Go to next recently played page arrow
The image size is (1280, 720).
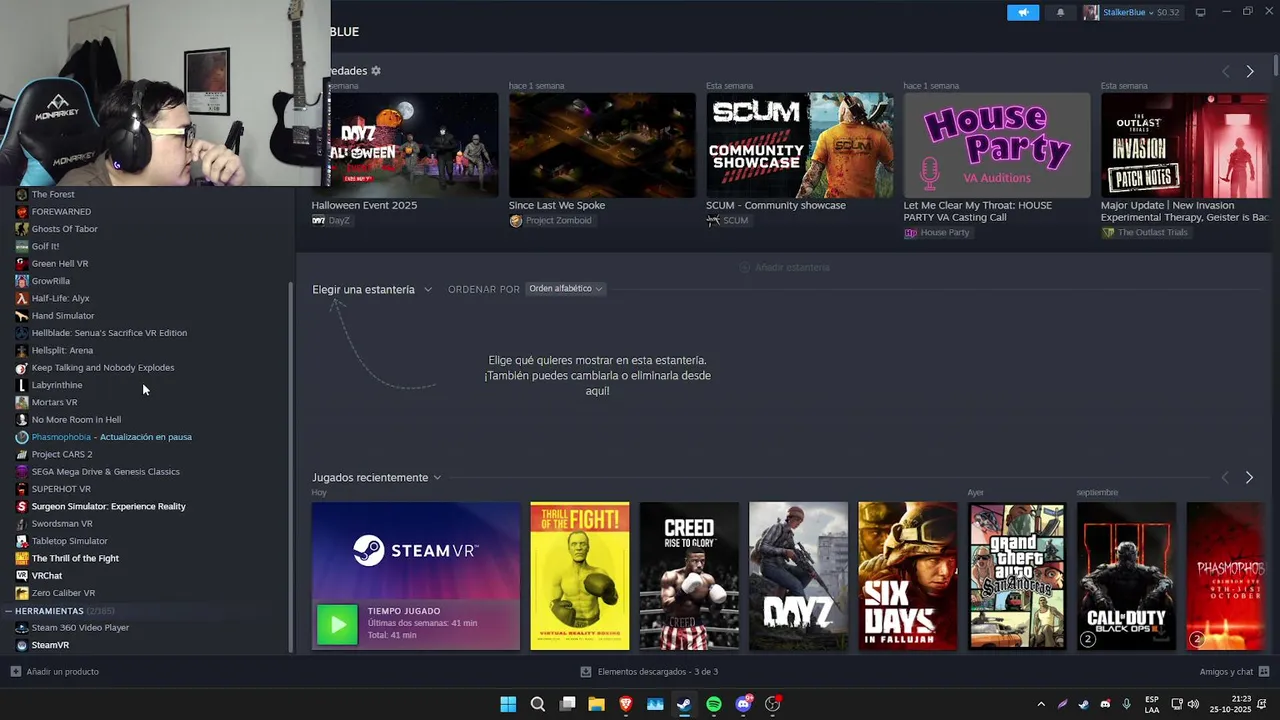click(x=1249, y=478)
